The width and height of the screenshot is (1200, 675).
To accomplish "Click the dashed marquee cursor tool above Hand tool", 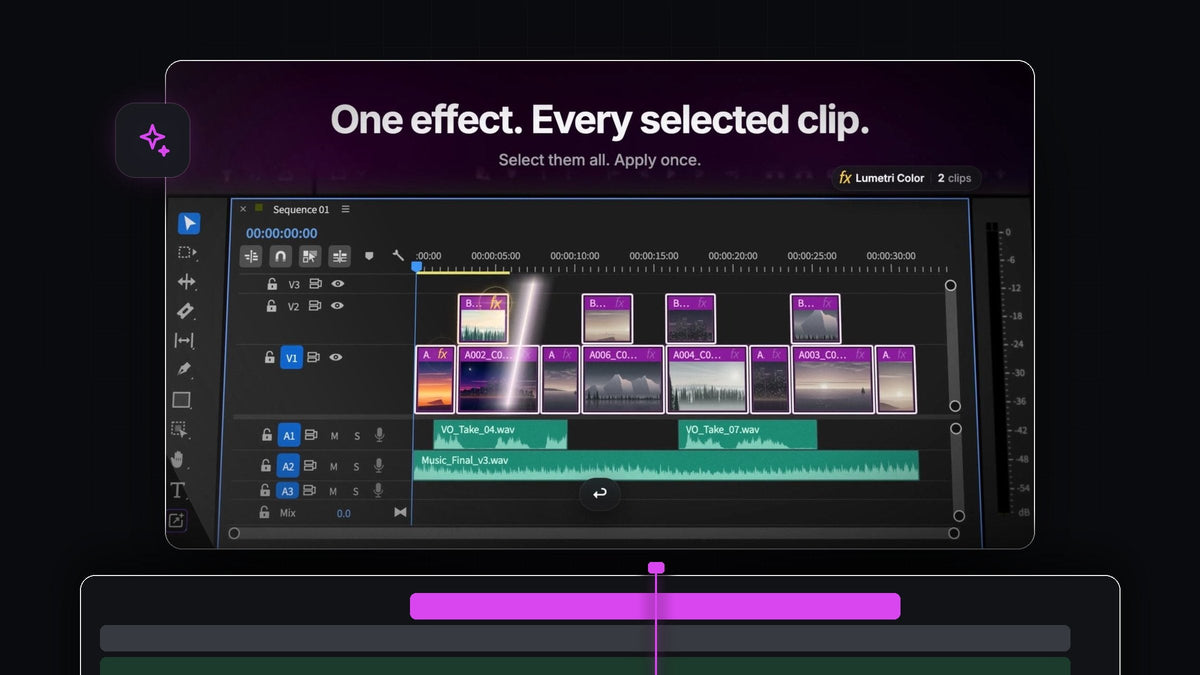I will [x=179, y=430].
